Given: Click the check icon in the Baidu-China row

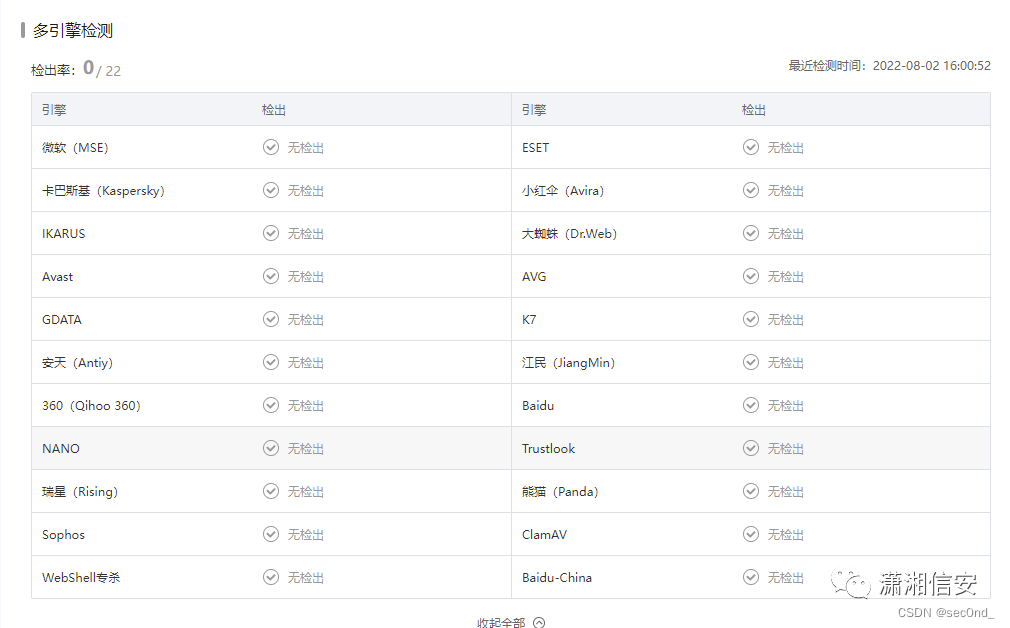Looking at the screenshot, I should tap(751, 577).
